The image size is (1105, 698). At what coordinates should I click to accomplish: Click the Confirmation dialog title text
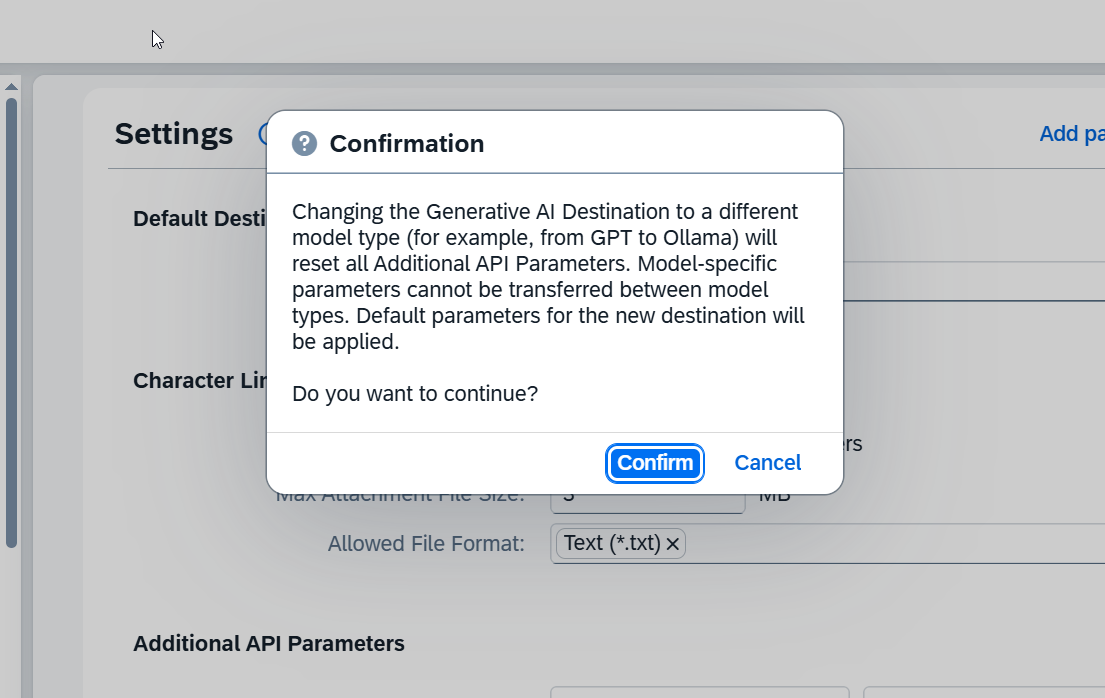406,144
